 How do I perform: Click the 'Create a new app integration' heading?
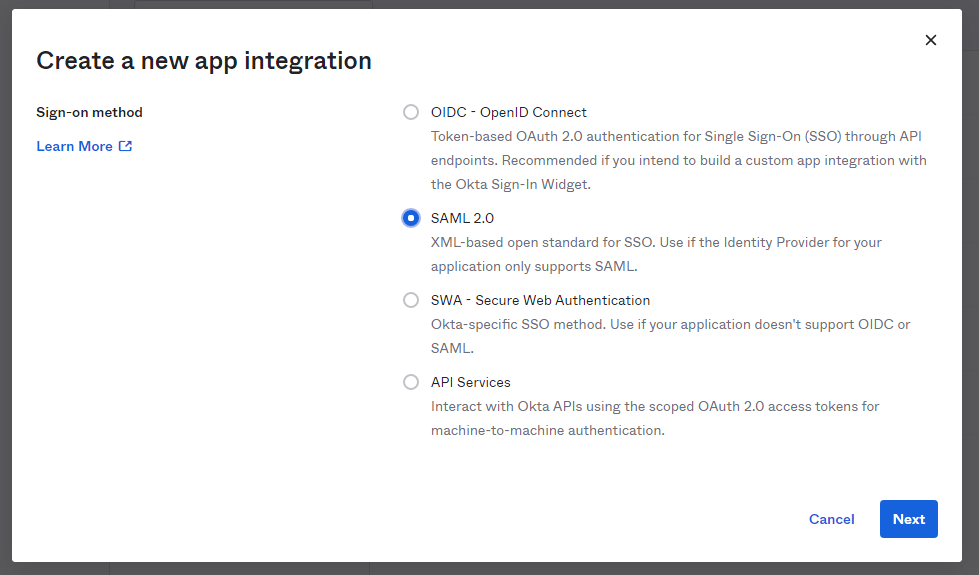[x=204, y=61]
